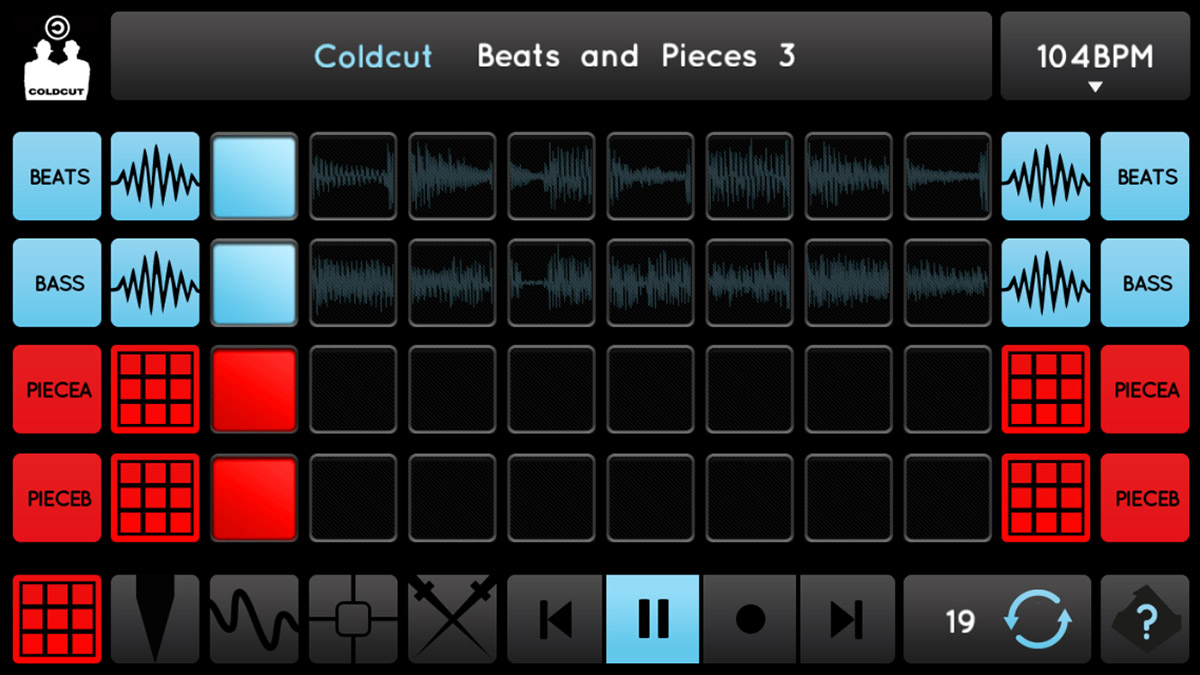This screenshot has height=675, width=1200.
Task: Select right waveform icon in BASS row
Action: coord(1046,283)
